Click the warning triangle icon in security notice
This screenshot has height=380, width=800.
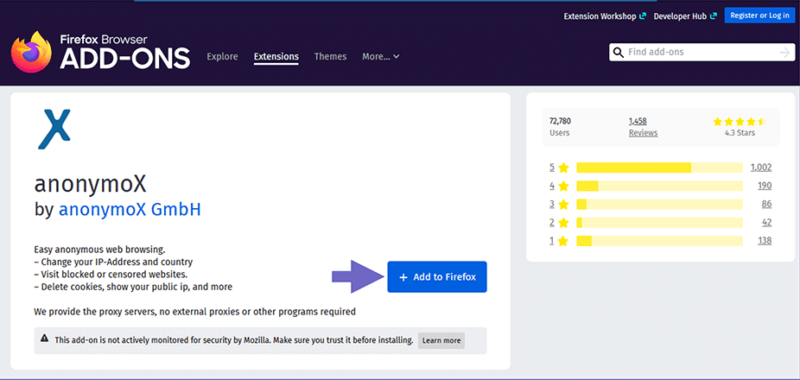coord(44,338)
